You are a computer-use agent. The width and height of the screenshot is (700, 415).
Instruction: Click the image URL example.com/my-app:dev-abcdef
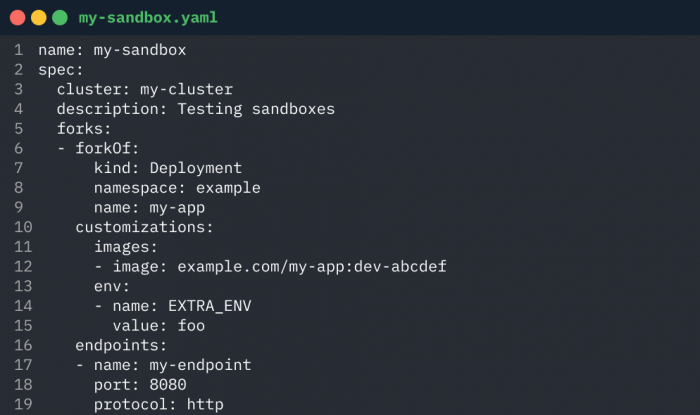pos(312,267)
